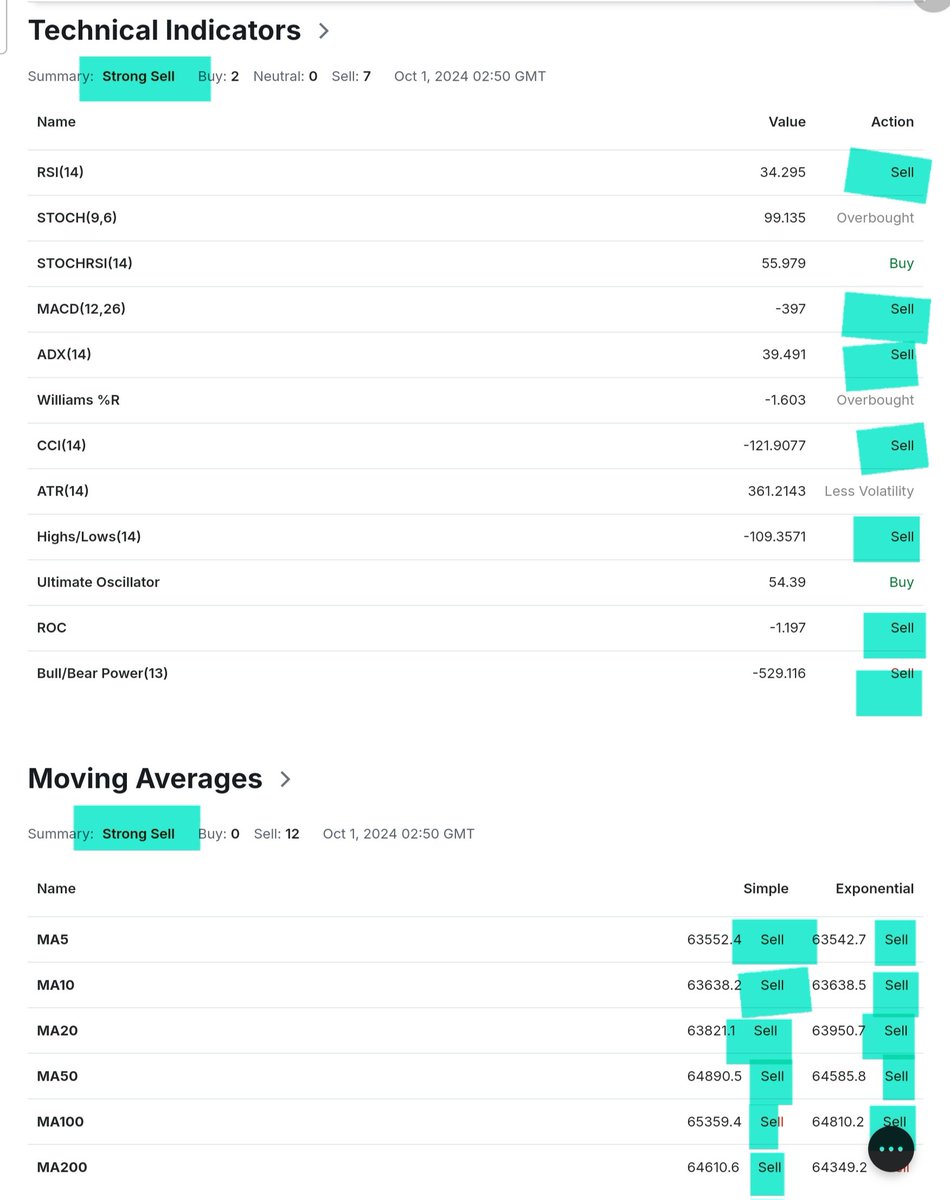Click the Exponential column header

coord(875,888)
